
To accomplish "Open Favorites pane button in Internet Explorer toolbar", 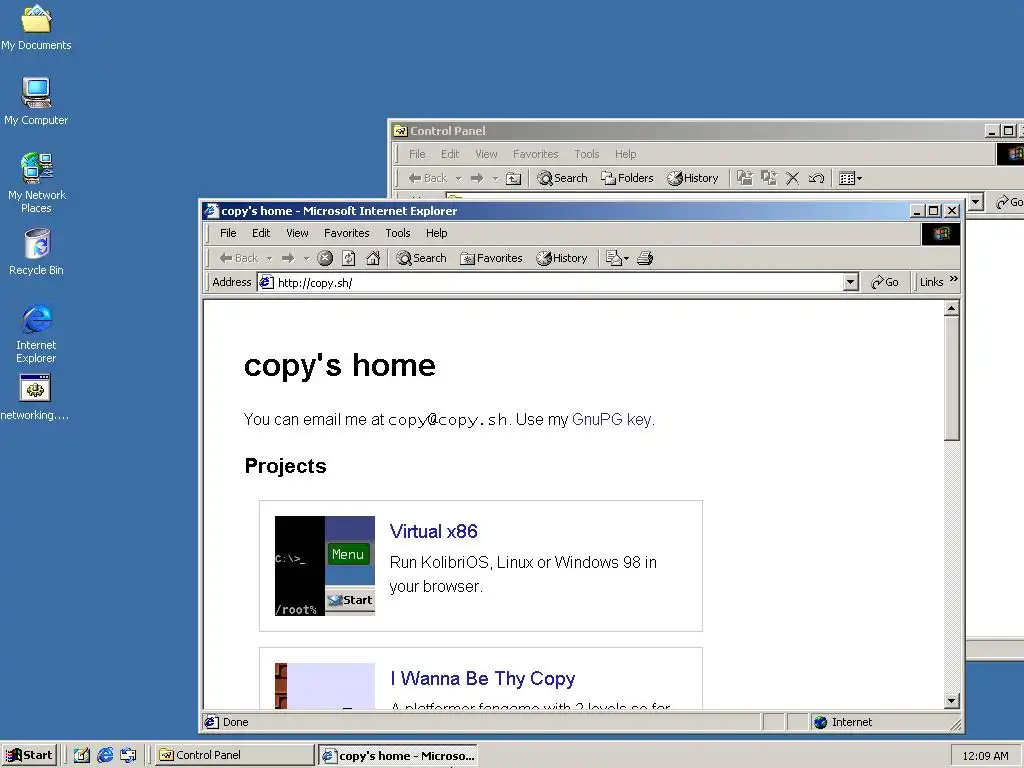I will point(491,258).
